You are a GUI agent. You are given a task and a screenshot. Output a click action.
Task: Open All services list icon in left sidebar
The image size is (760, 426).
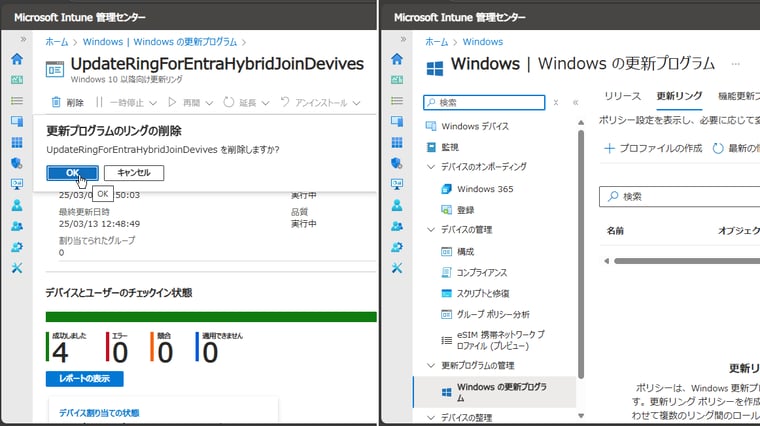click(17, 101)
